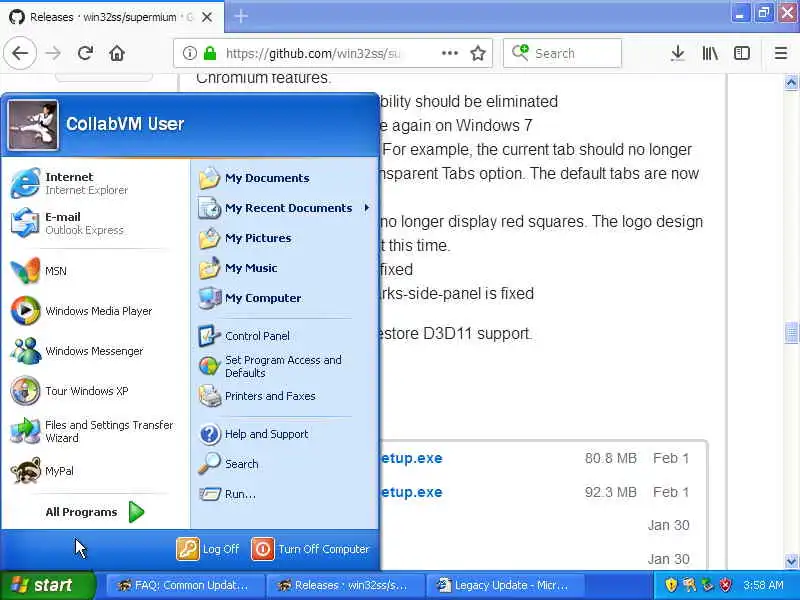800x600 pixels.
Task: Expand My Recent Documents submenu
Action: [x=285, y=208]
